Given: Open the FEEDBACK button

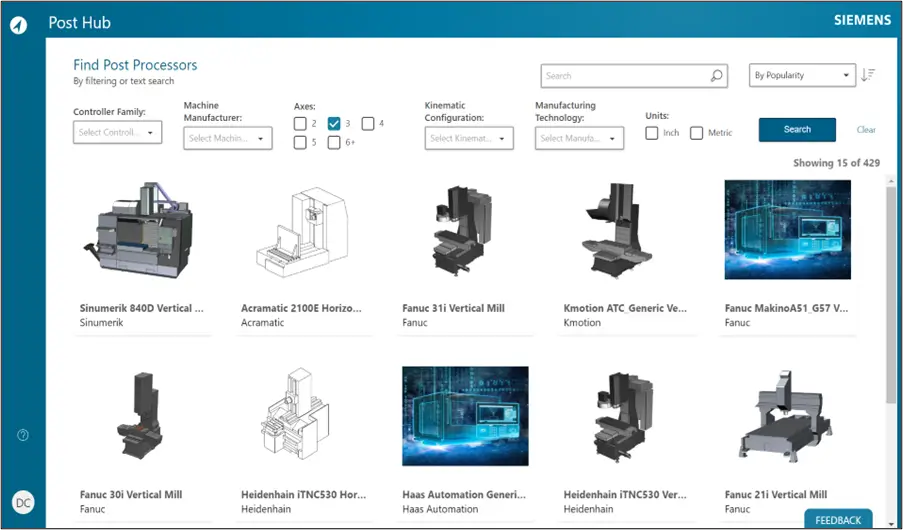Looking at the screenshot, I should click(x=838, y=520).
